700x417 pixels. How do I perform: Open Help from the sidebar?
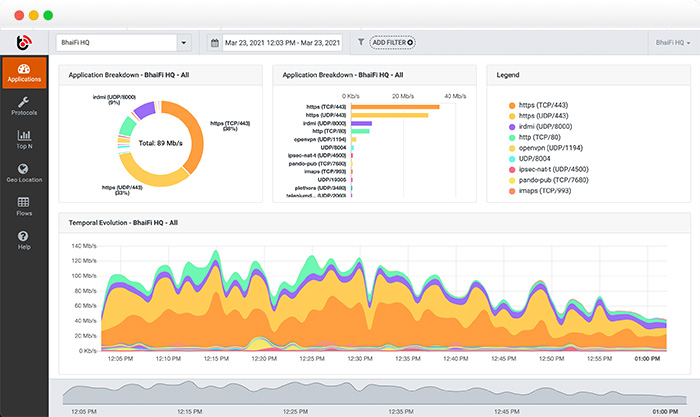[22, 240]
